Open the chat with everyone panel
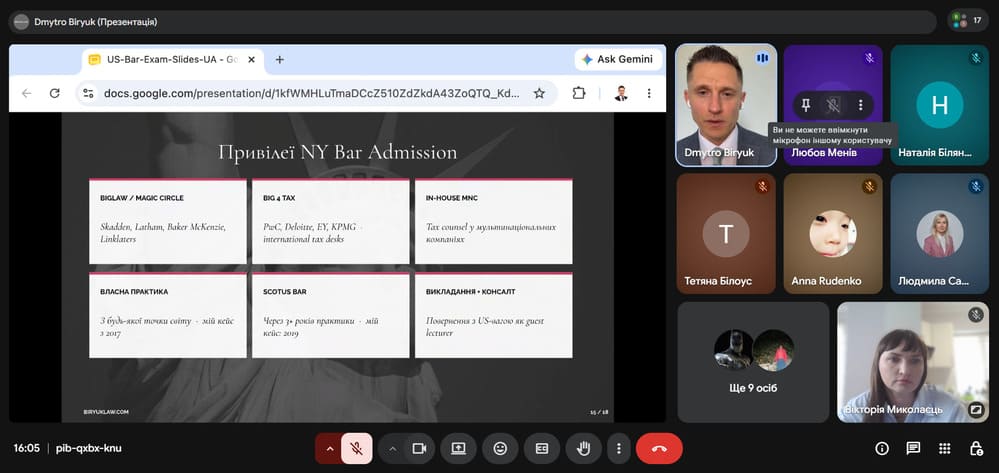Viewport: 999px width, 473px height. [913, 449]
